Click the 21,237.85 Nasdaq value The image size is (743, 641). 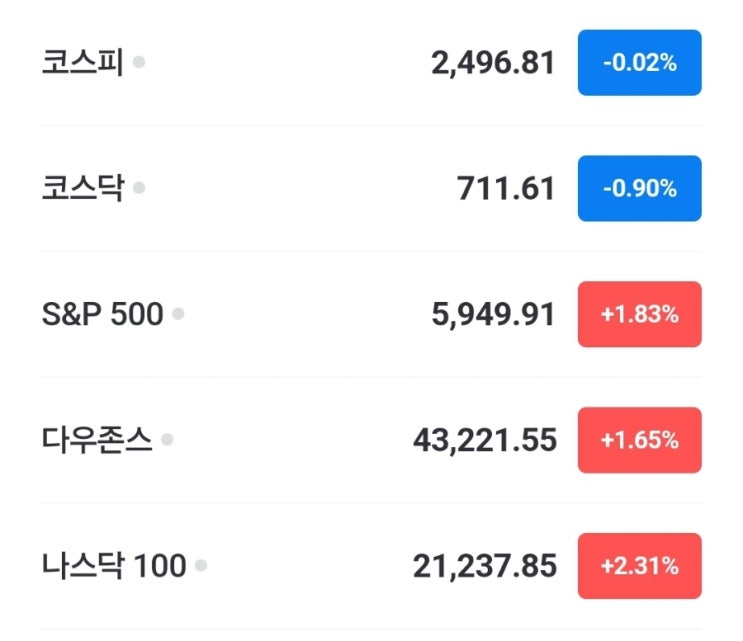(484, 566)
